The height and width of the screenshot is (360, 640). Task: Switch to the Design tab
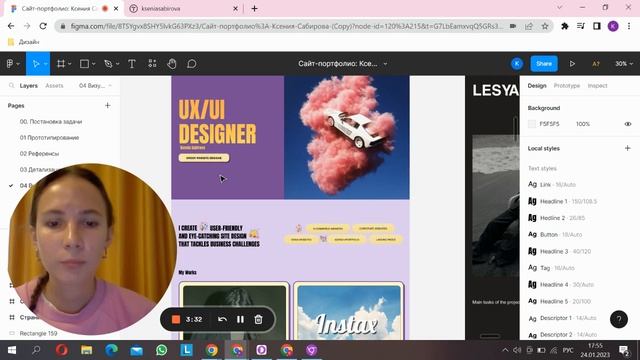click(537, 86)
